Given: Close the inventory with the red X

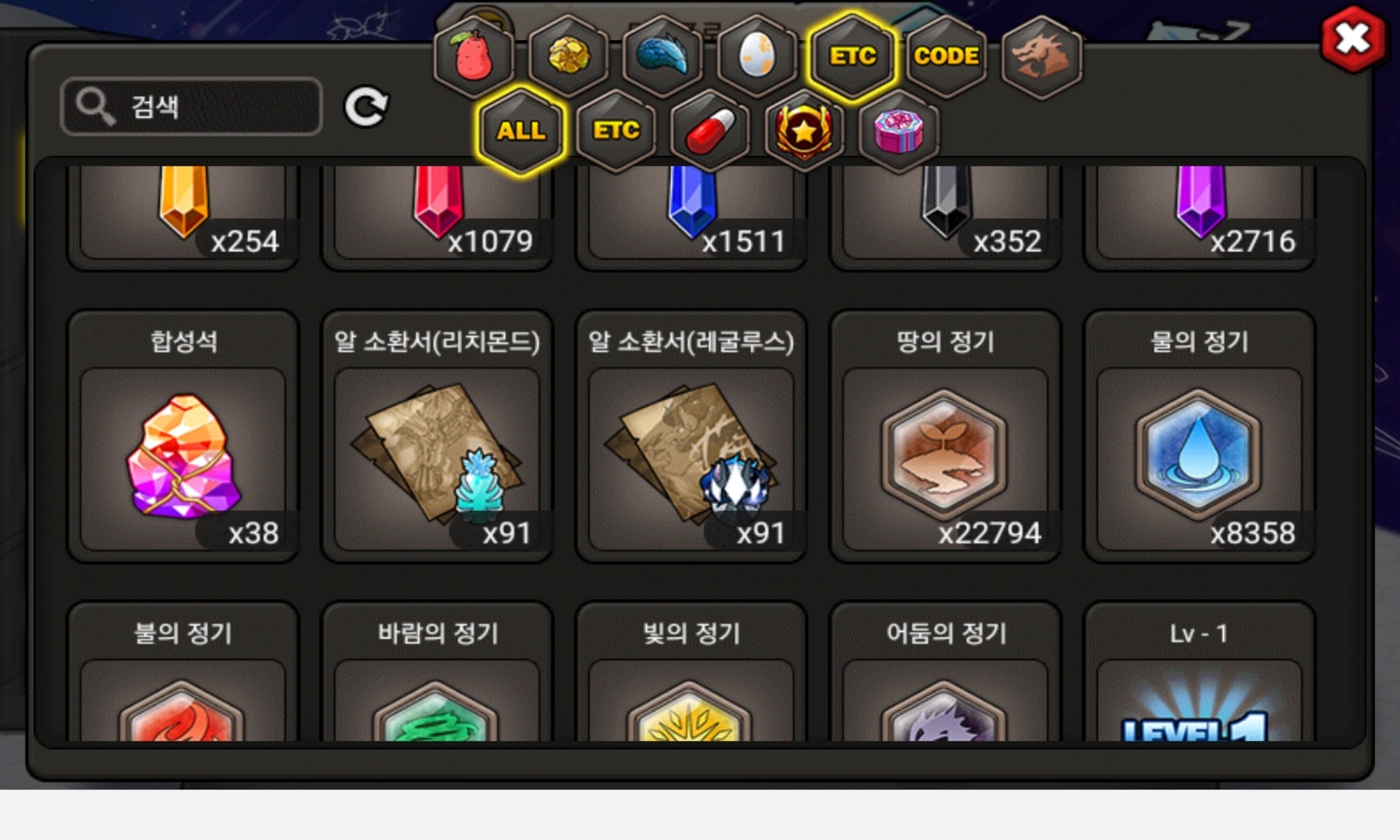Looking at the screenshot, I should (x=1352, y=39).
